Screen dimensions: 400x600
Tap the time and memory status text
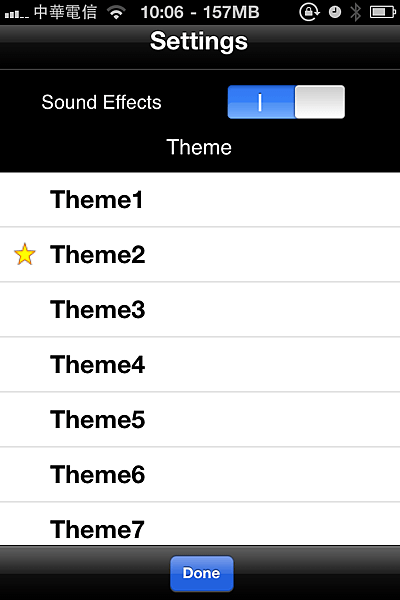click(200, 12)
